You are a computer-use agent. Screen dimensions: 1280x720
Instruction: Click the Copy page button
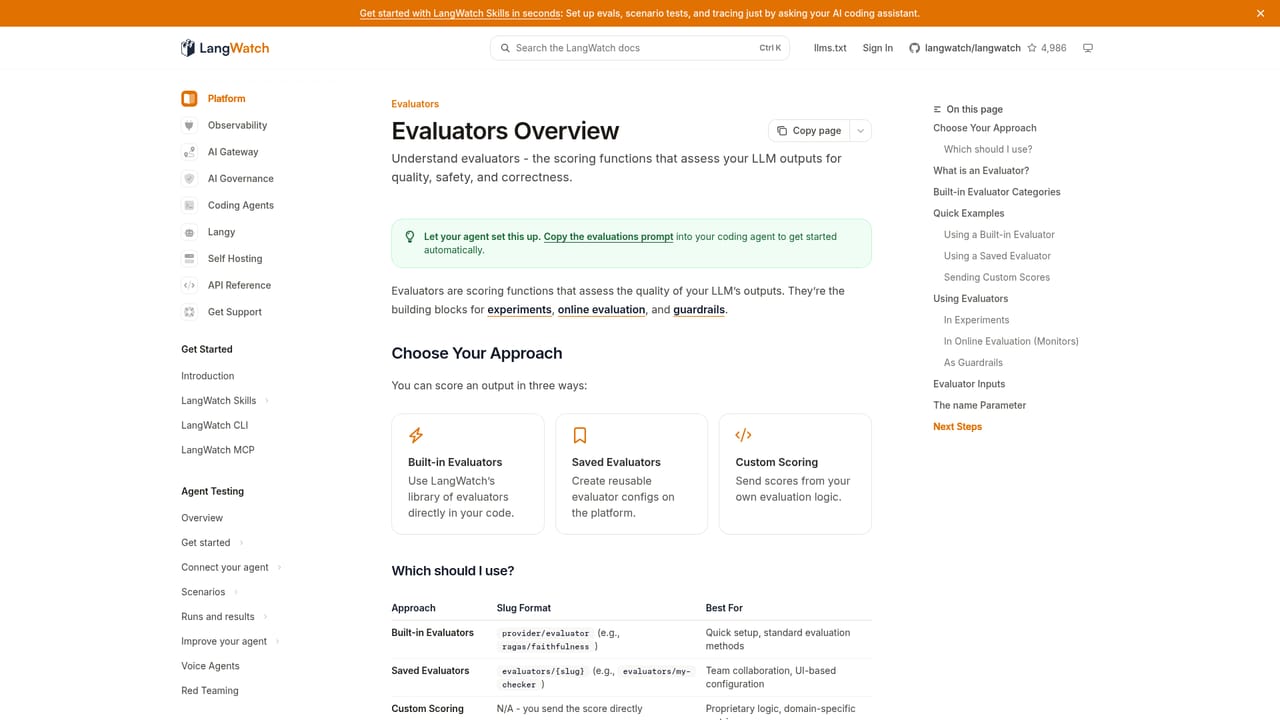pyautogui.click(x=809, y=131)
